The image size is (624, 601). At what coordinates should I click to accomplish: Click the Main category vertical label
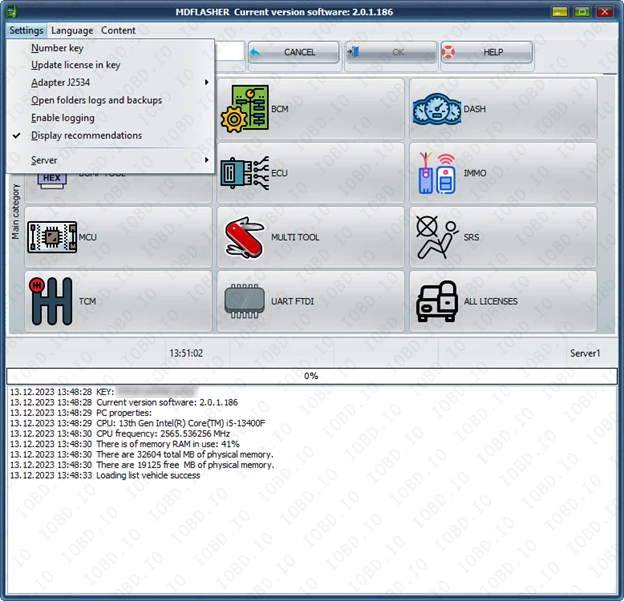tap(16, 211)
